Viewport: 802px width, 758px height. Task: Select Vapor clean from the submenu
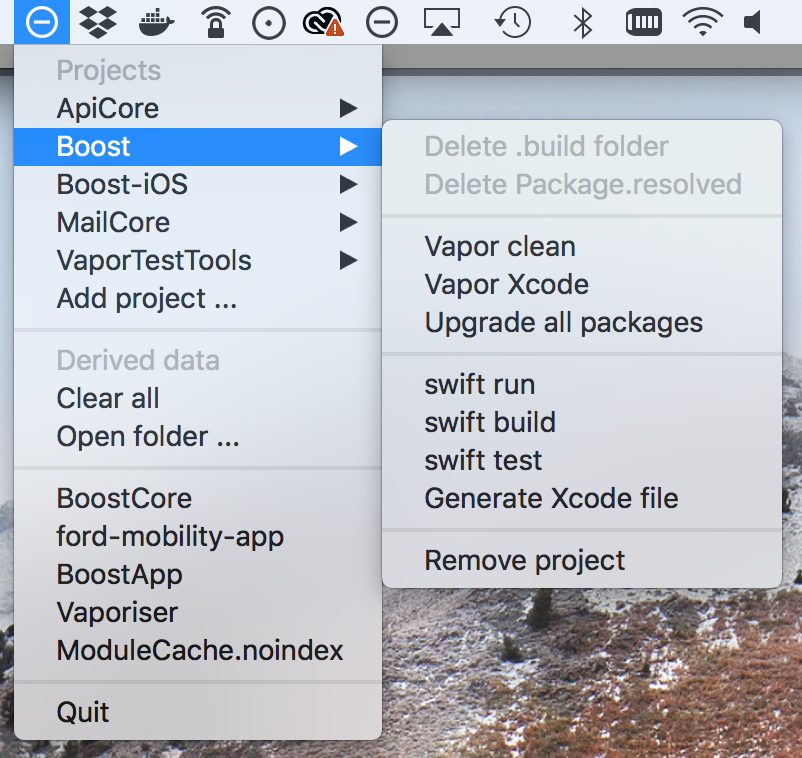point(500,246)
